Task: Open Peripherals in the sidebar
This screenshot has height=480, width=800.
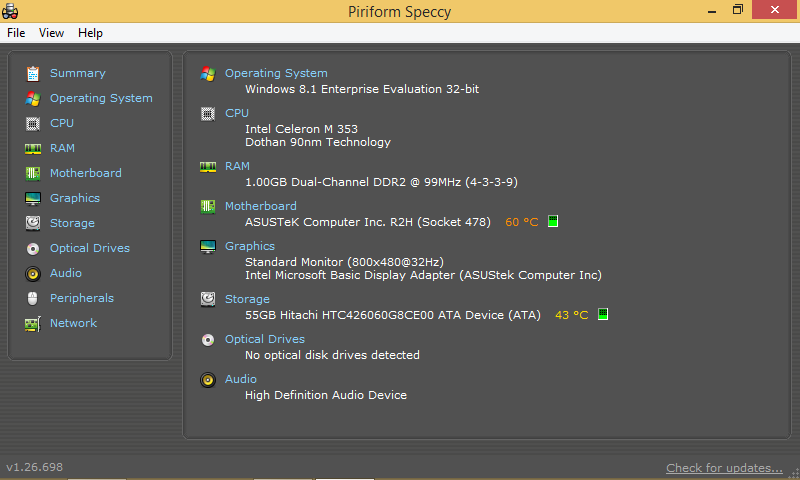Action: tap(82, 298)
